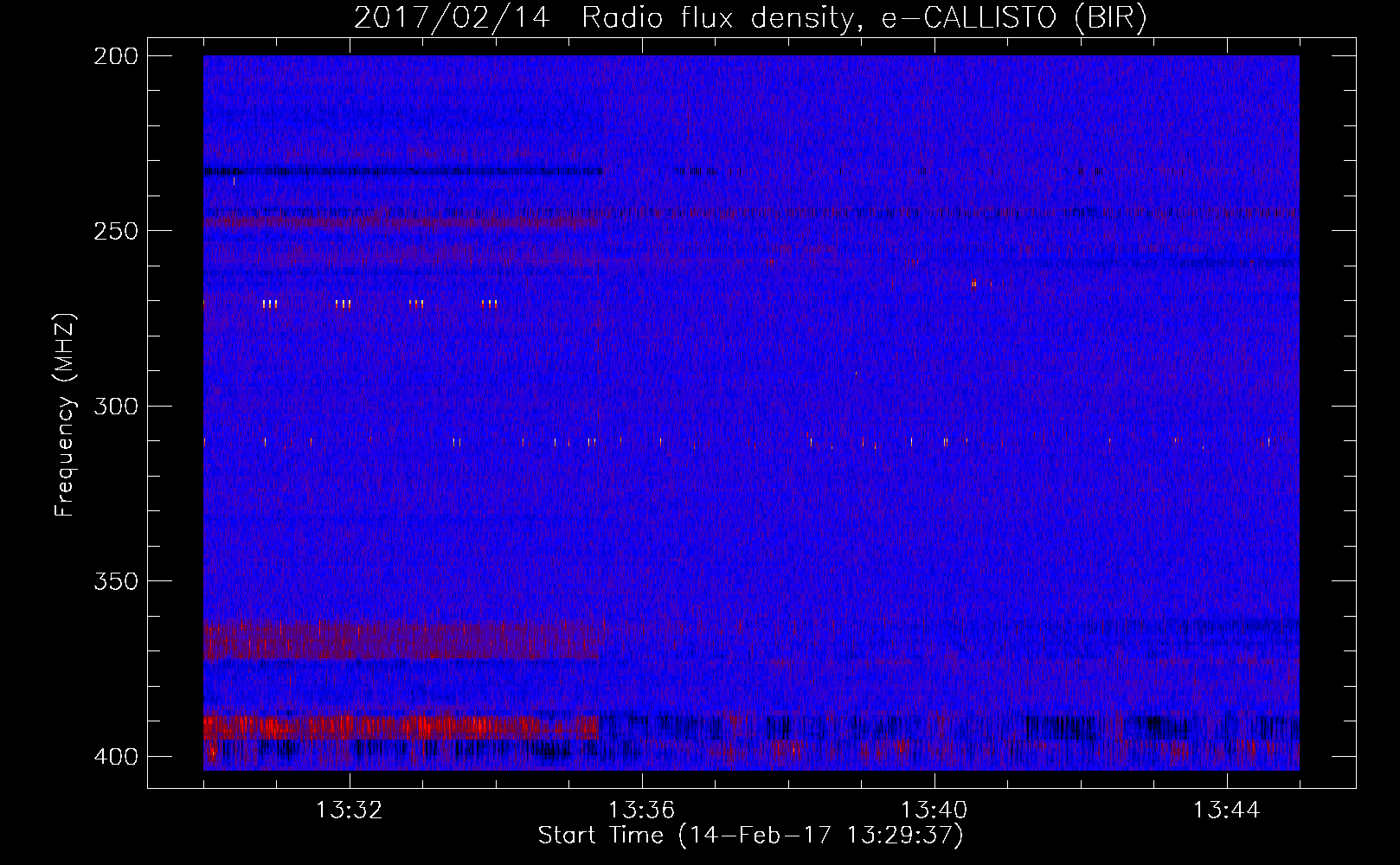Click the "300" frequency tick label
The height and width of the screenshot is (865, 1400).
click(115, 407)
